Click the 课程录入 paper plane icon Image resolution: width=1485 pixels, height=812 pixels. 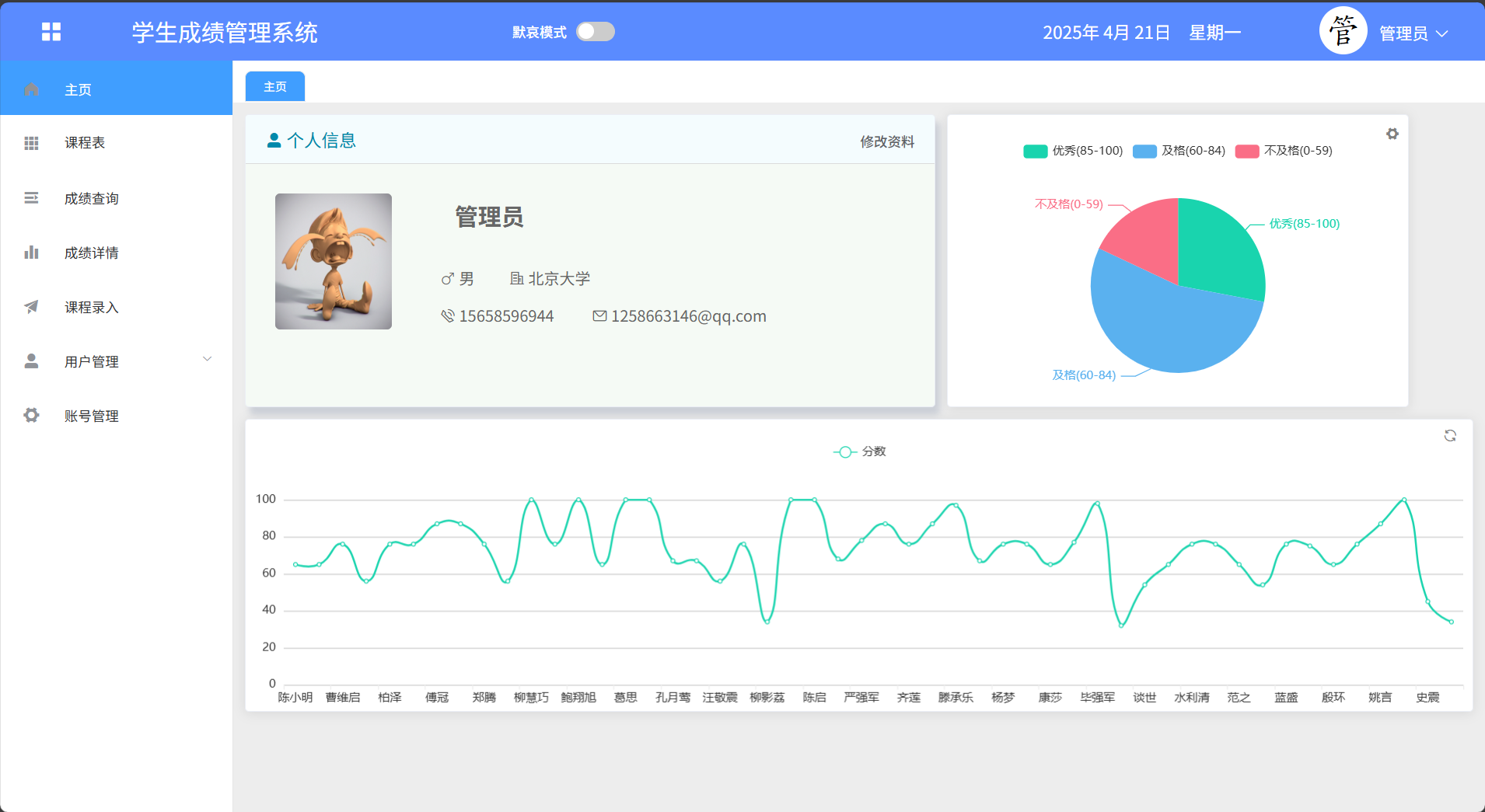pyautogui.click(x=31, y=307)
